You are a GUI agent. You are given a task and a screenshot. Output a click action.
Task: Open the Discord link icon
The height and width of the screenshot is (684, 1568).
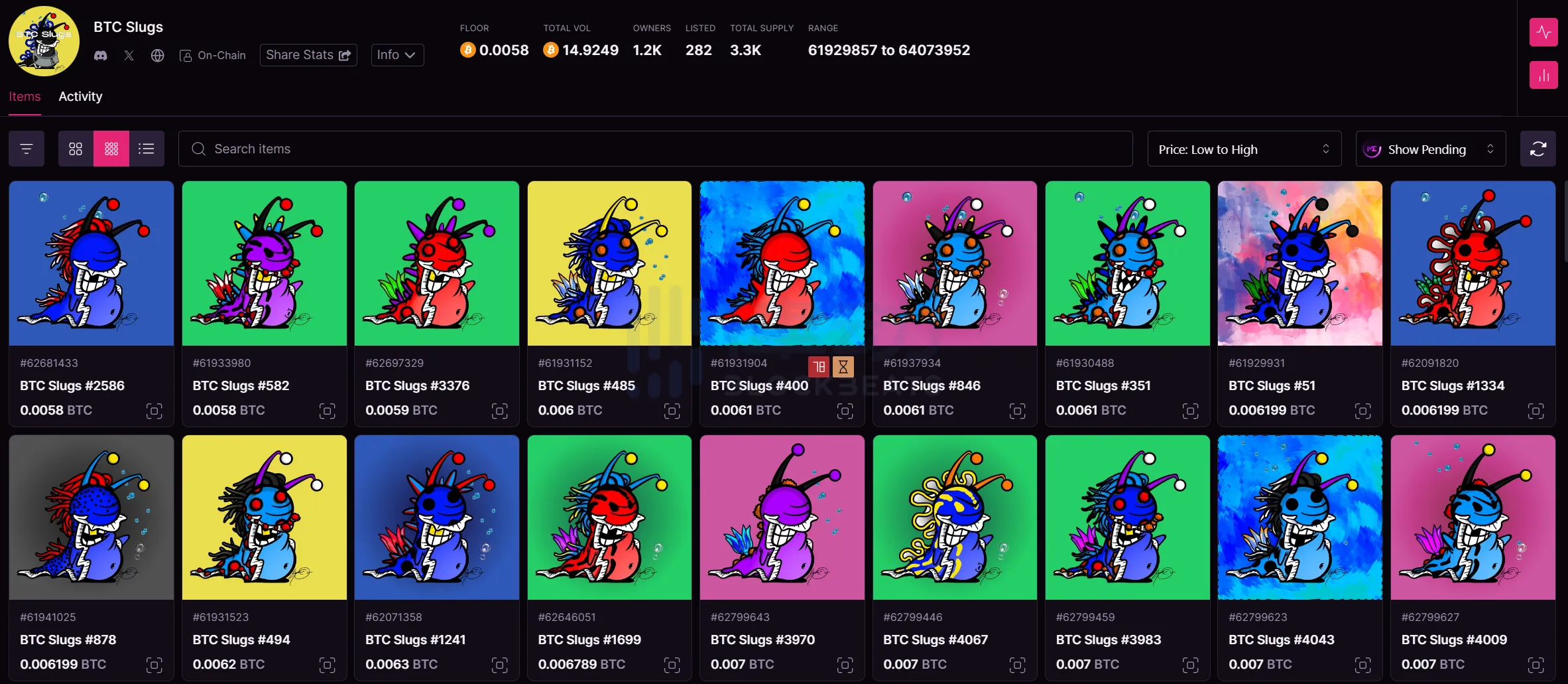point(101,56)
